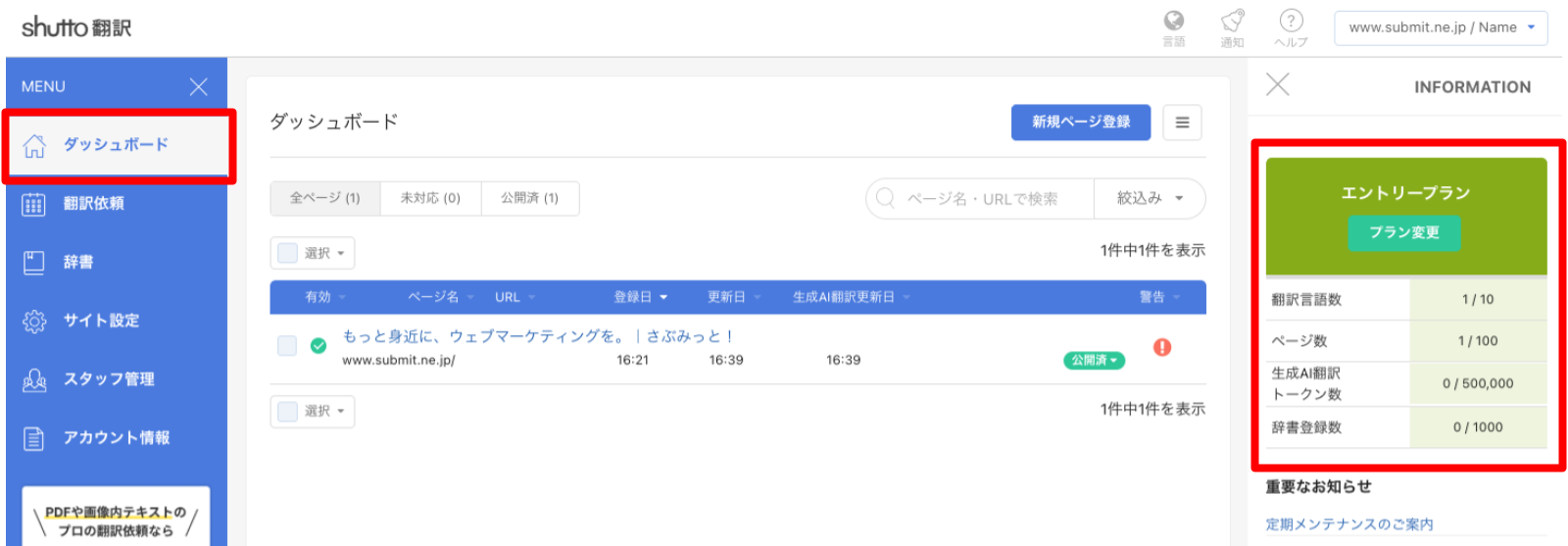This screenshot has height=546, width=1568.
Task: Click the エントリープラン heading
Action: [1405, 193]
